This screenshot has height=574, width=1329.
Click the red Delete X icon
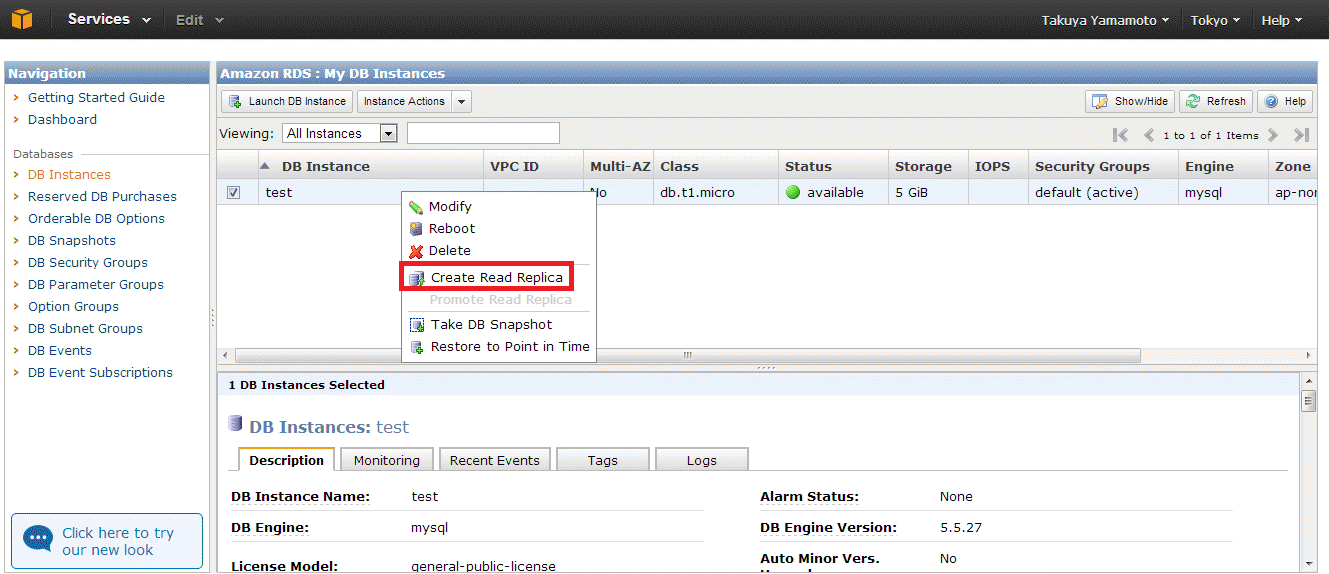pos(416,251)
